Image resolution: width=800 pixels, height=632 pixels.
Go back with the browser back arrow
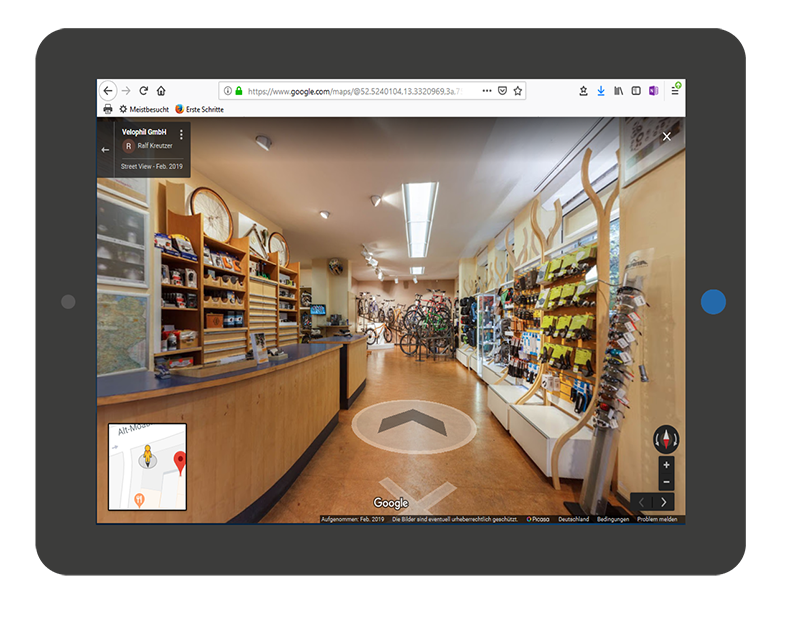[108, 91]
